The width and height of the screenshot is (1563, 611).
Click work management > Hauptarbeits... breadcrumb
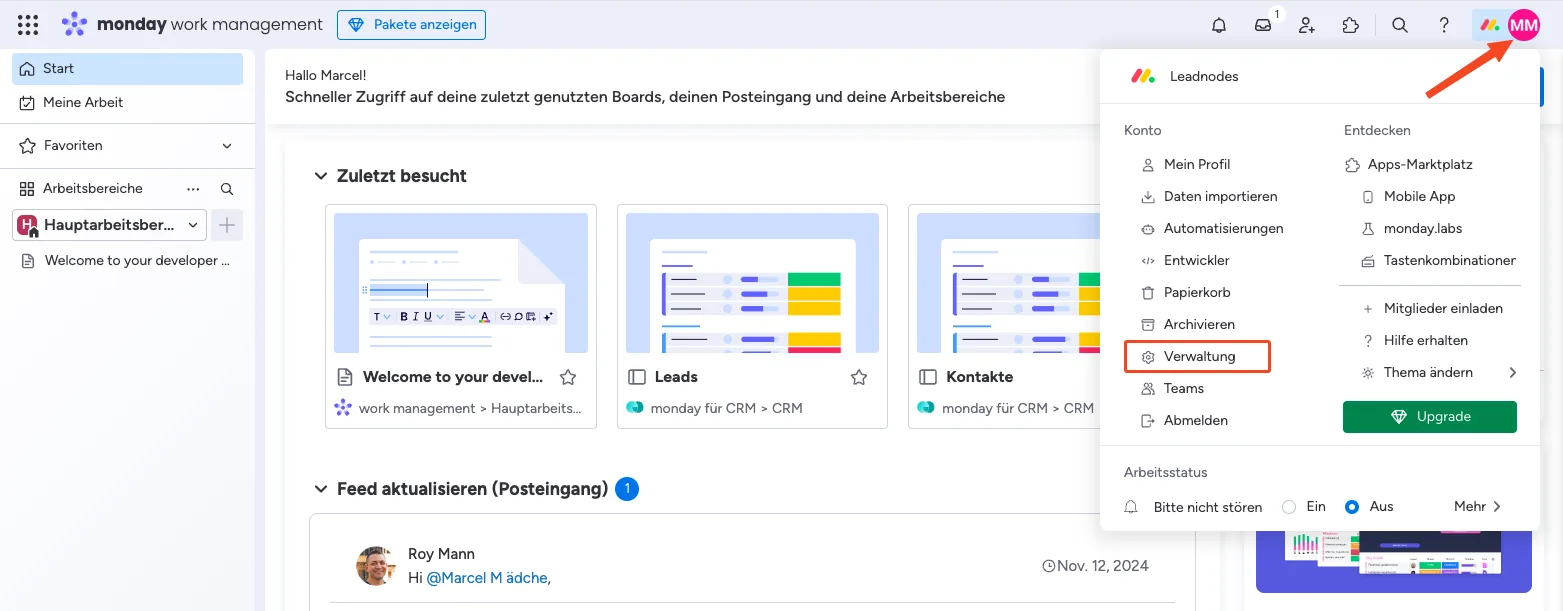tap(470, 408)
